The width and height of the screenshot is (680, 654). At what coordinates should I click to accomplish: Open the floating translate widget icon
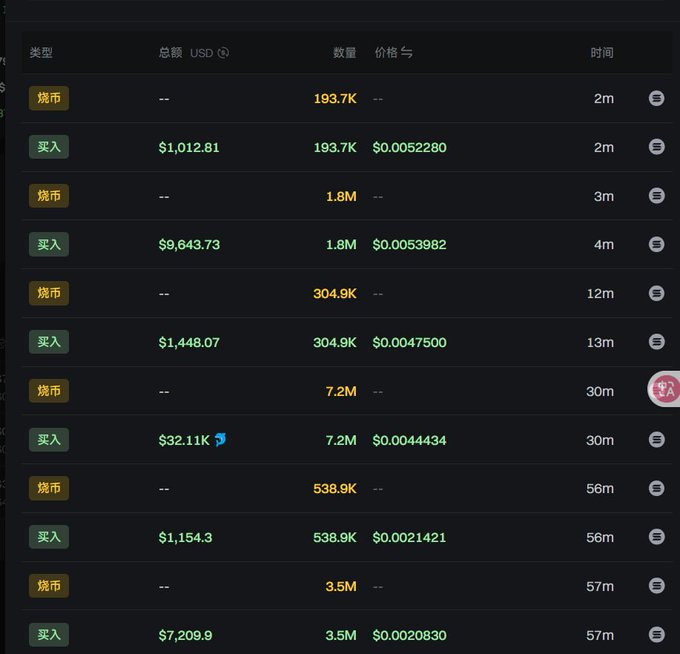tap(665, 388)
